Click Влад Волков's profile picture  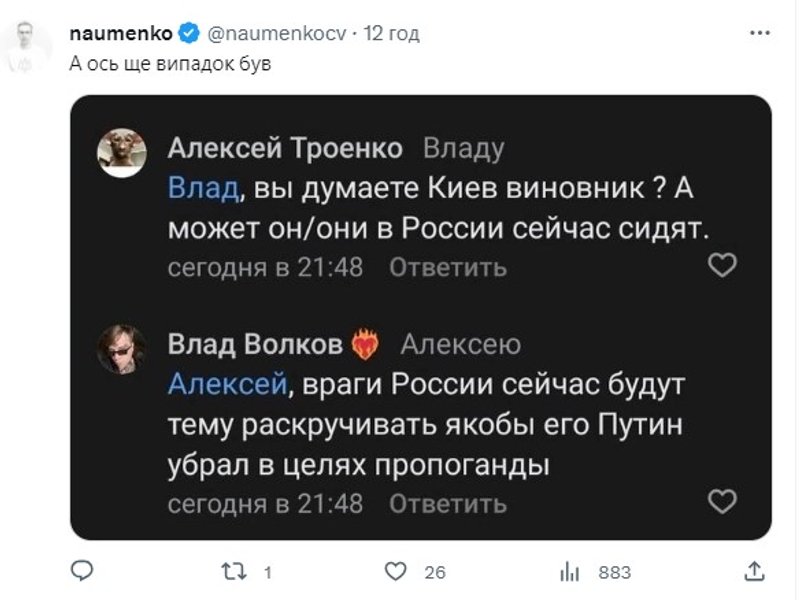click(x=121, y=350)
